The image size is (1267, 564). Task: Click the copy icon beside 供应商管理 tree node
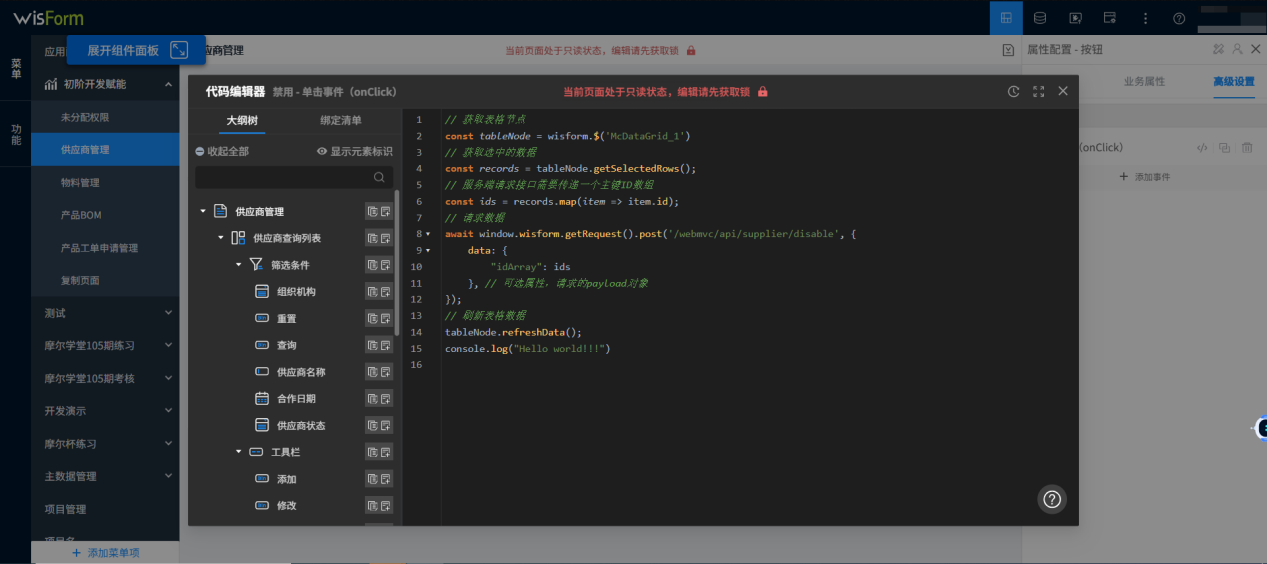click(372, 211)
